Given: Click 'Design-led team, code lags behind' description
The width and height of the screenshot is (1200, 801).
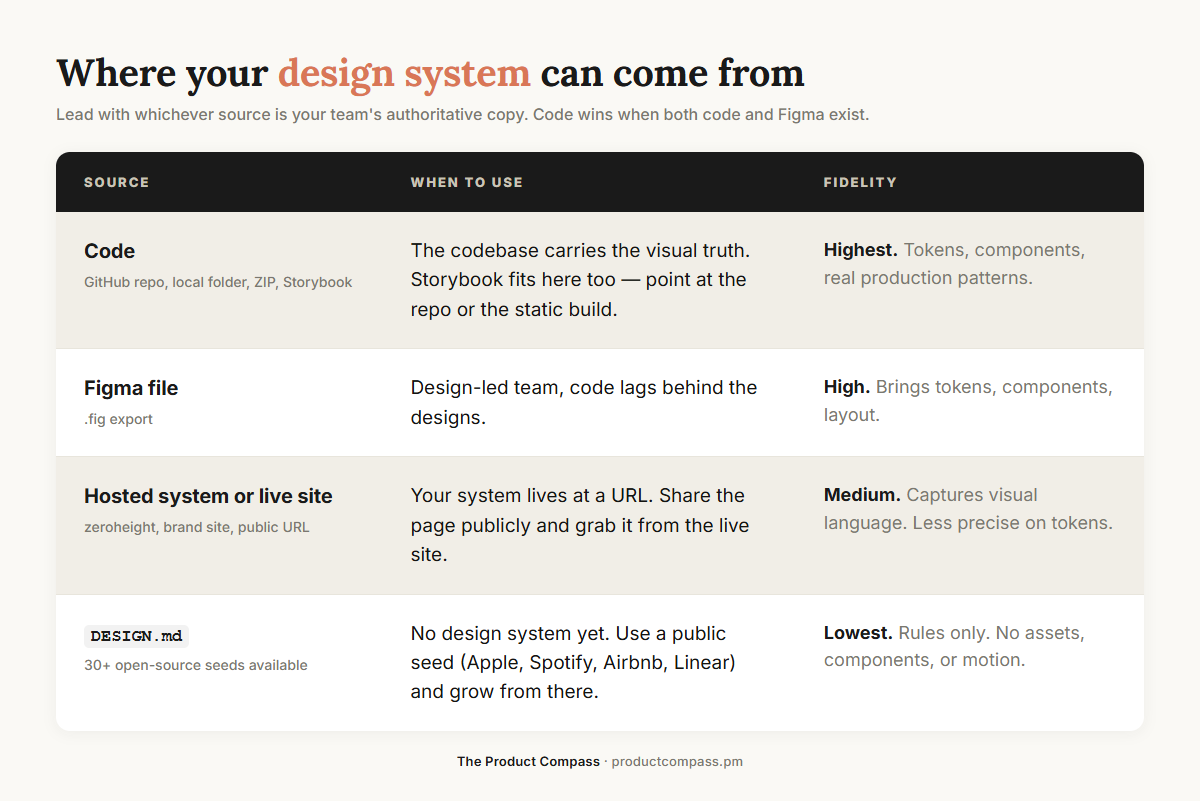Looking at the screenshot, I should tap(584, 402).
